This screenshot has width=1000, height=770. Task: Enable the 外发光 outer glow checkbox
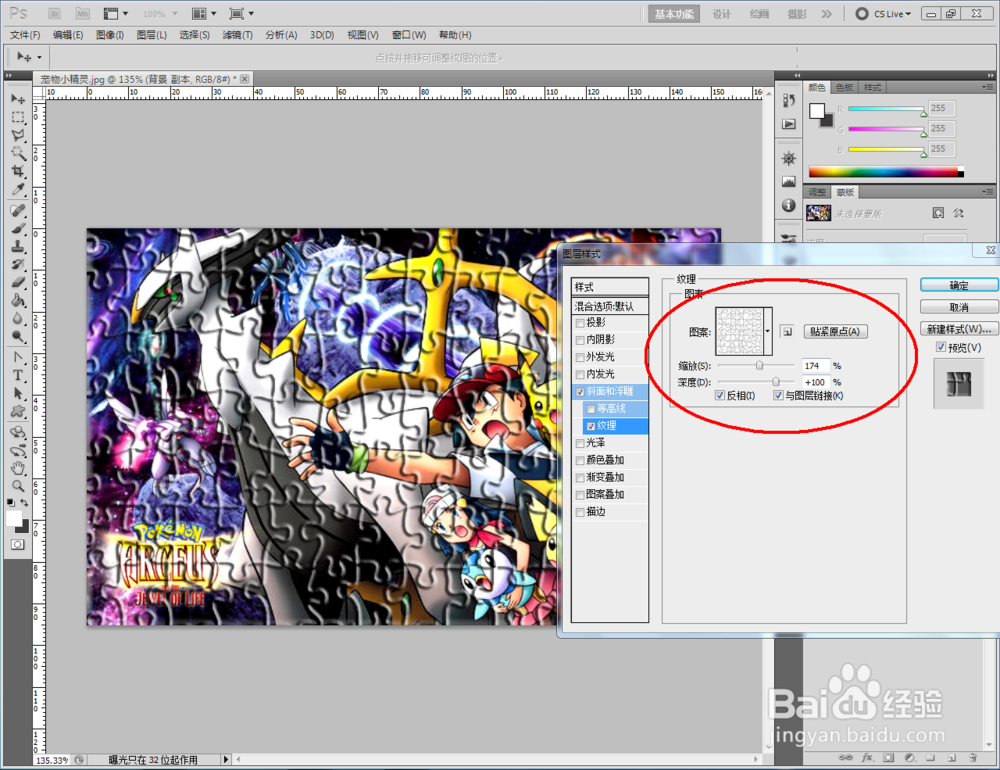tap(580, 357)
